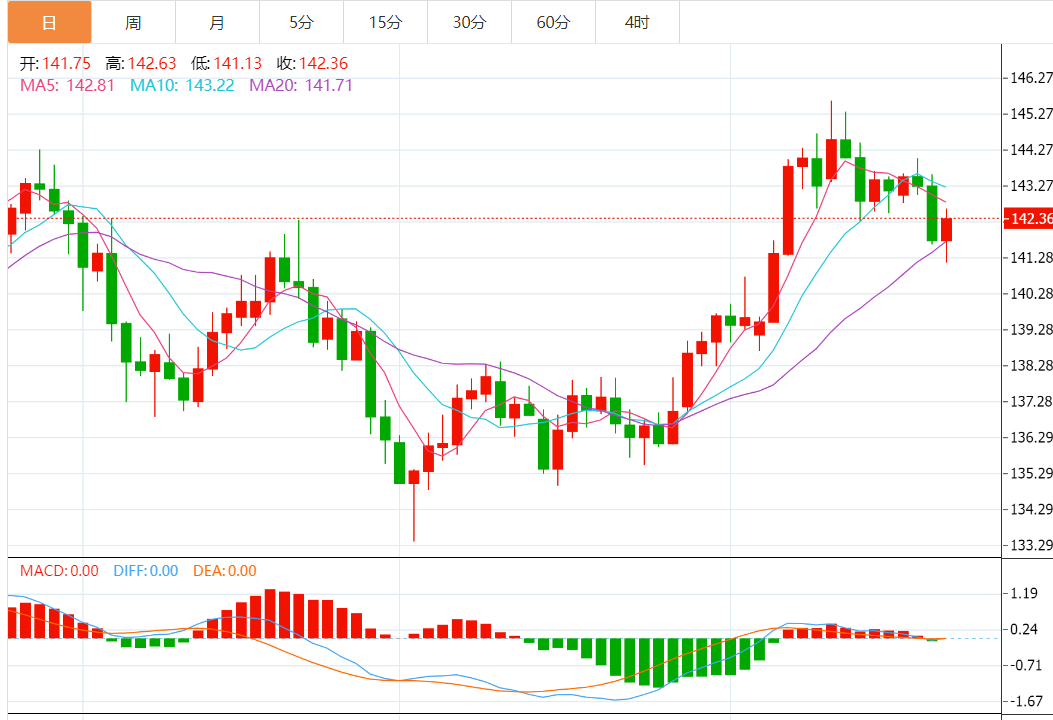Click the 140.28 price axis label
This screenshot has height=720, width=1053.
1031,294
